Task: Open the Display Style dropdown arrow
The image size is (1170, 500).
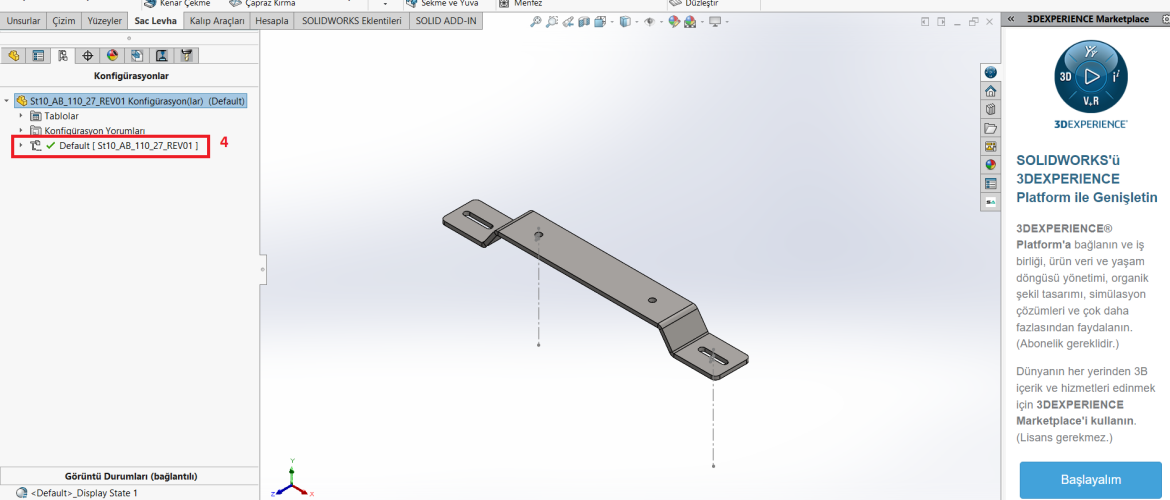Action: coord(637,21)
